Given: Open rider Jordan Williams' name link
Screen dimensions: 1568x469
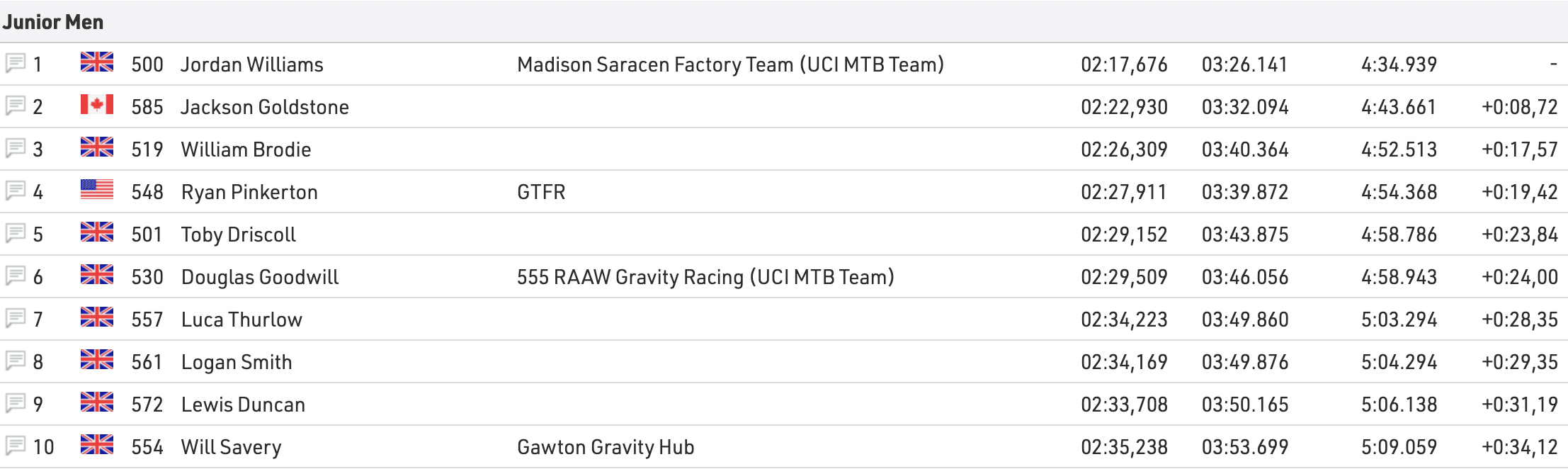Looking at the screenshot, I should click(252, 64).
